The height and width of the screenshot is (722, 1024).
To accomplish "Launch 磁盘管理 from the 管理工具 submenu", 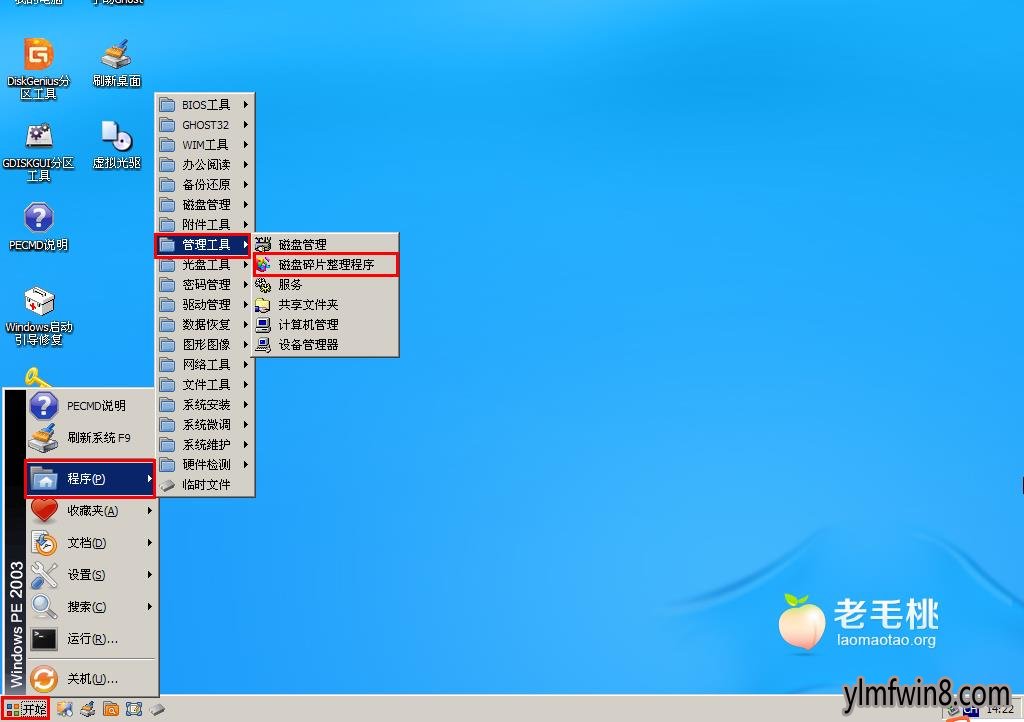I will [x=325, y=245].
